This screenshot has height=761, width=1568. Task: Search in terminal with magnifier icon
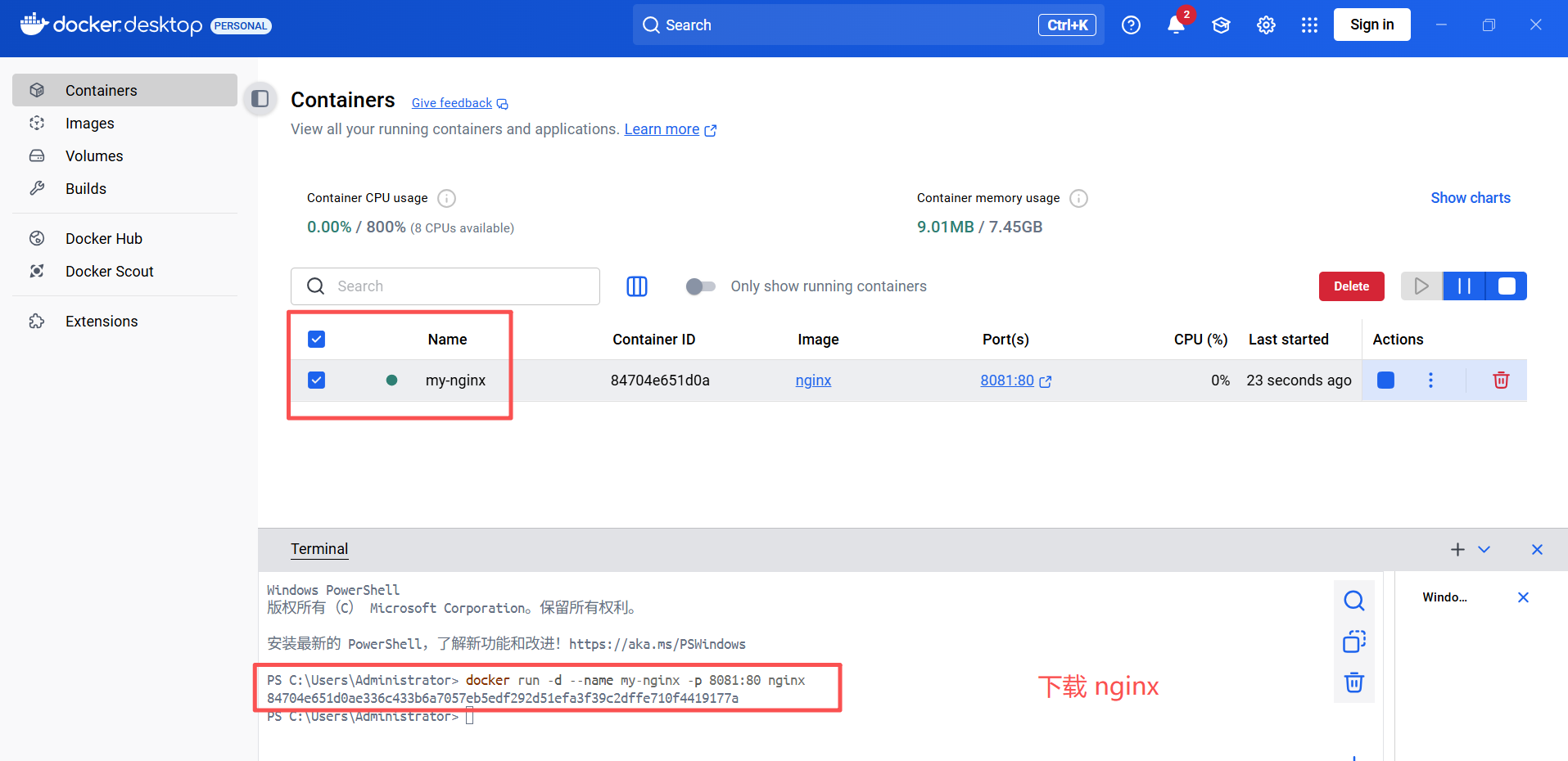tap(1354, 601)
